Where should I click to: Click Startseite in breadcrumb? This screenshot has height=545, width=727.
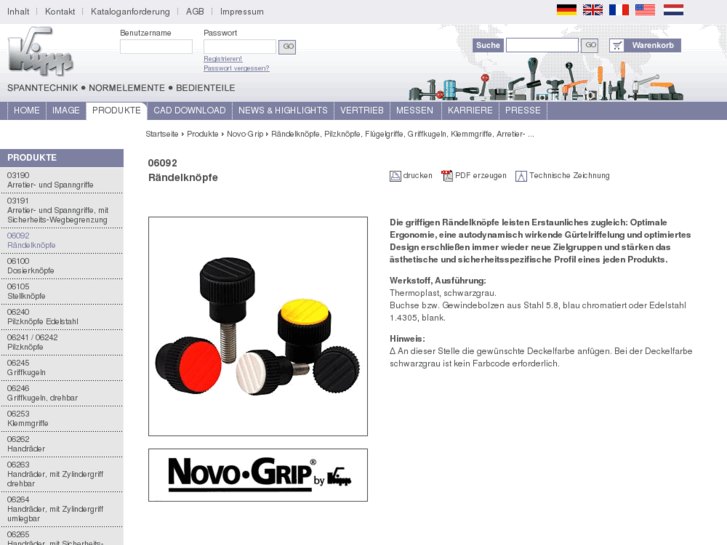pos(162,134)
